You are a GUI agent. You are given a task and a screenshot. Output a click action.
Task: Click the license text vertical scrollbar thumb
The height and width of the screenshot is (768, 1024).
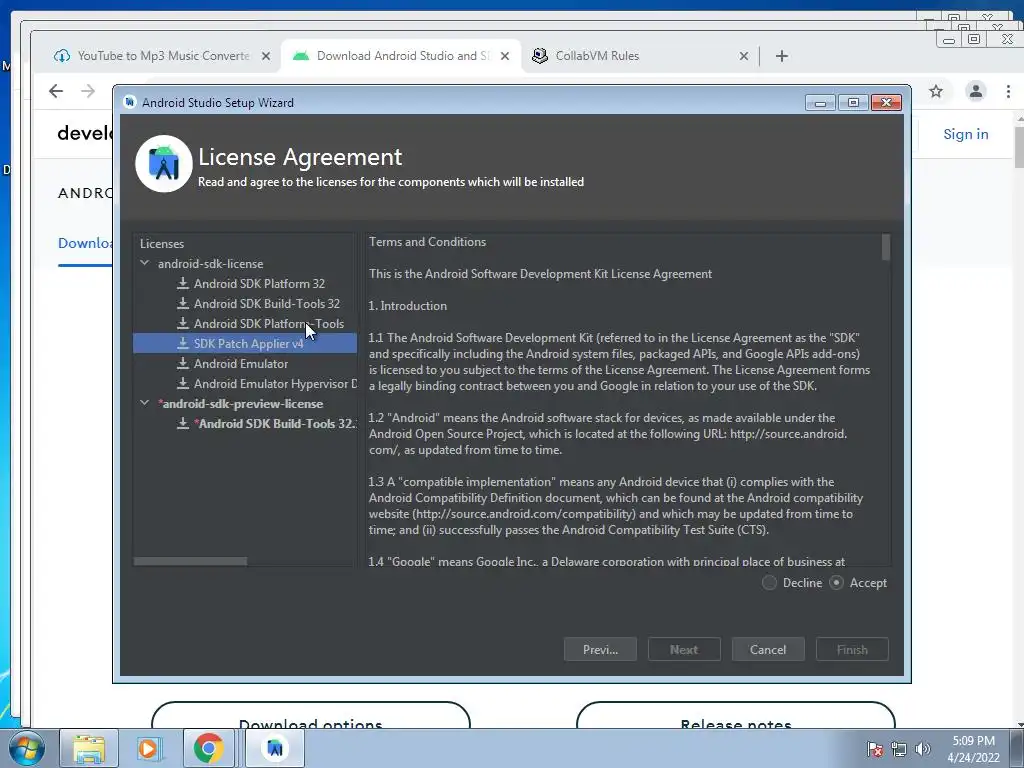pos(886,248)
